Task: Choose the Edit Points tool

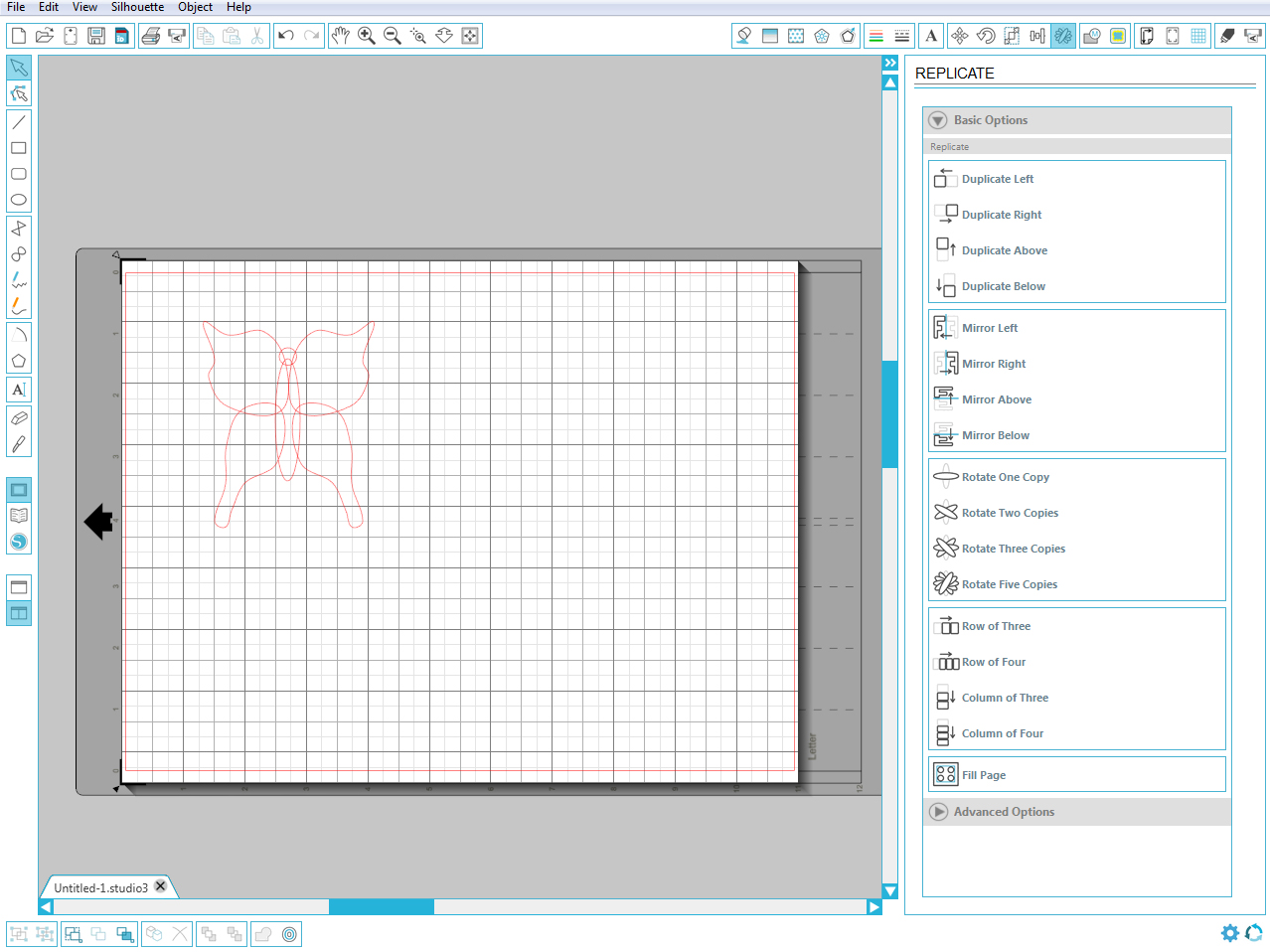Action: coord(19,93)
